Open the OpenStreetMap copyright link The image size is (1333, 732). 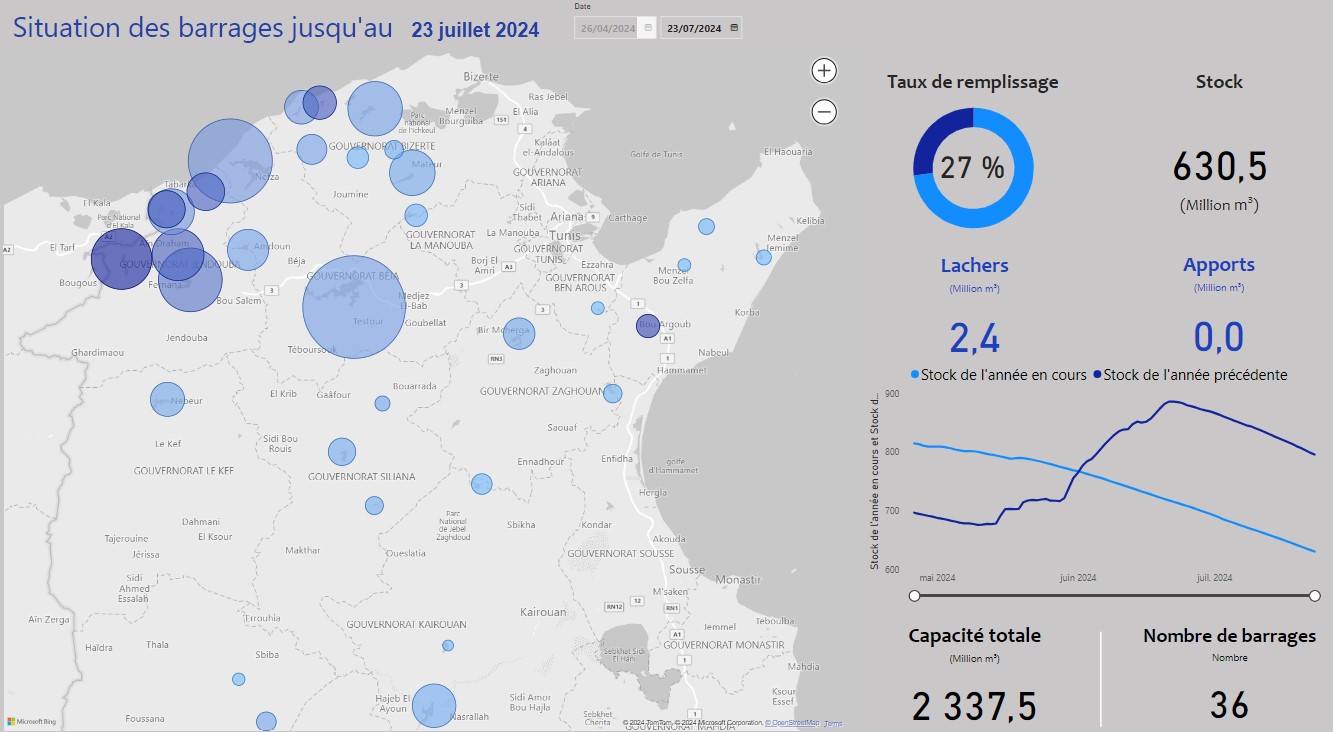(791, 722)
